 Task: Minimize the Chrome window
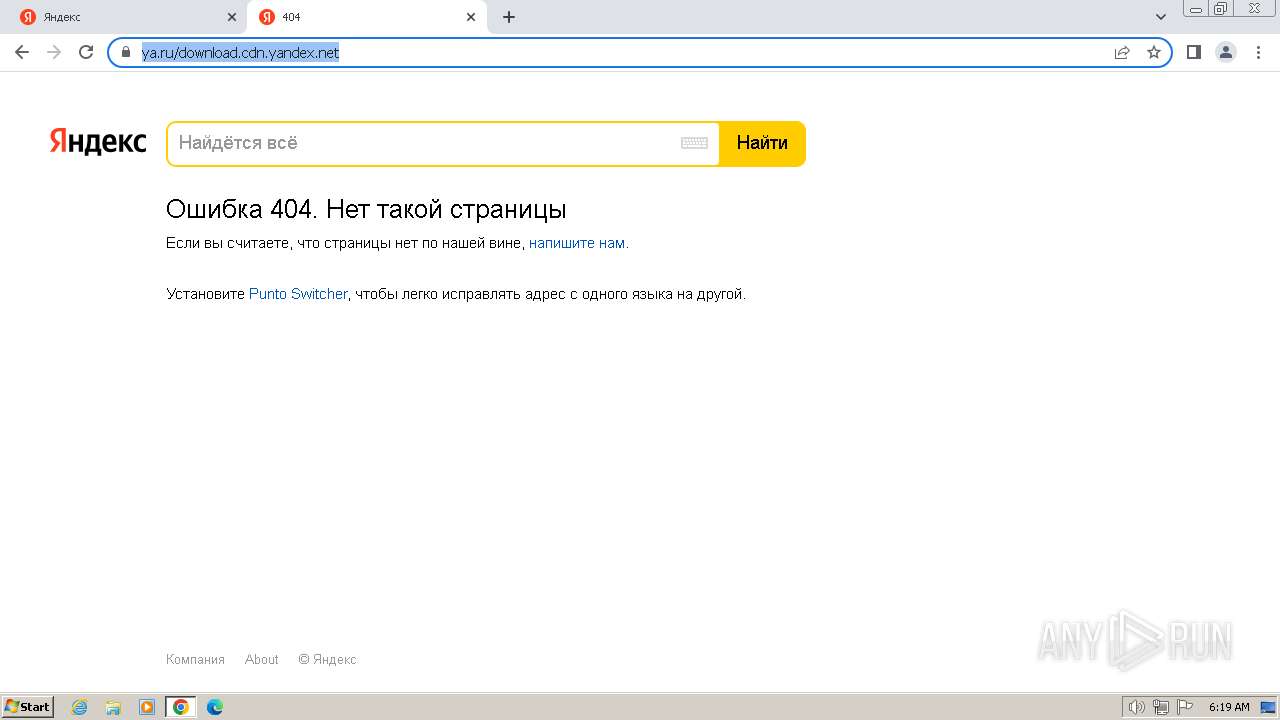click(1196, 9)
